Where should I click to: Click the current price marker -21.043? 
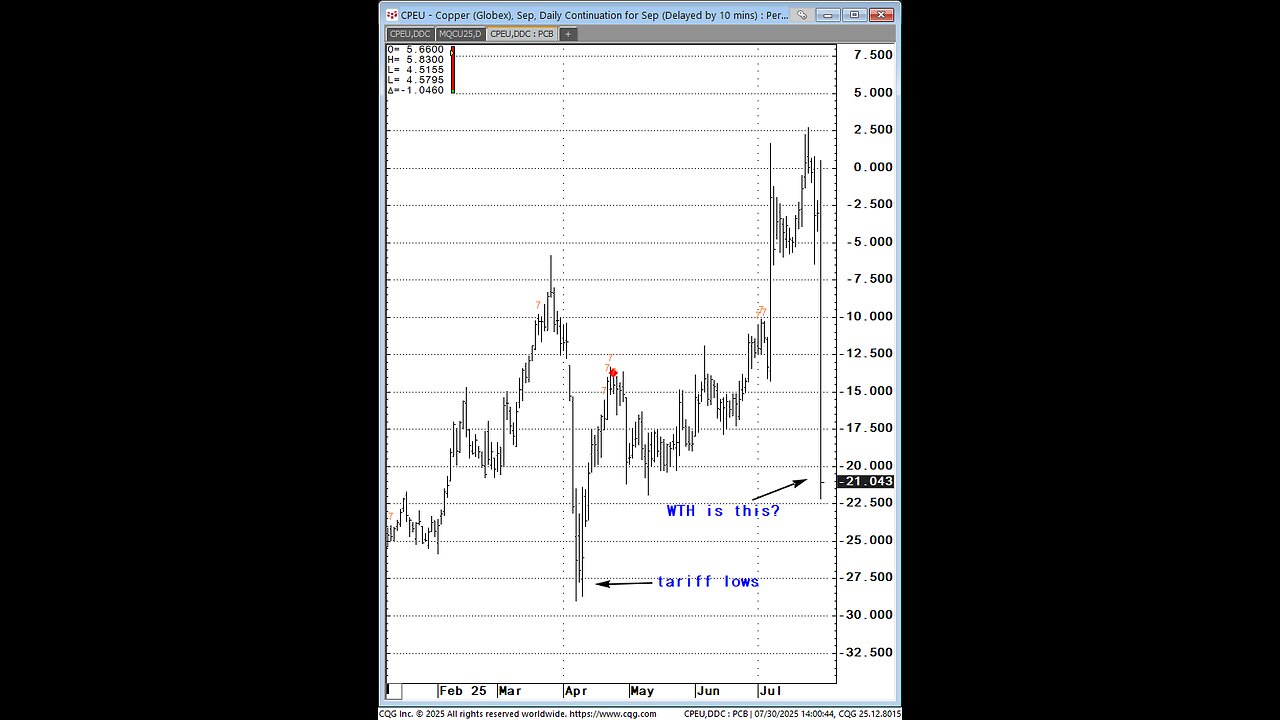click(x=866, y=481)
